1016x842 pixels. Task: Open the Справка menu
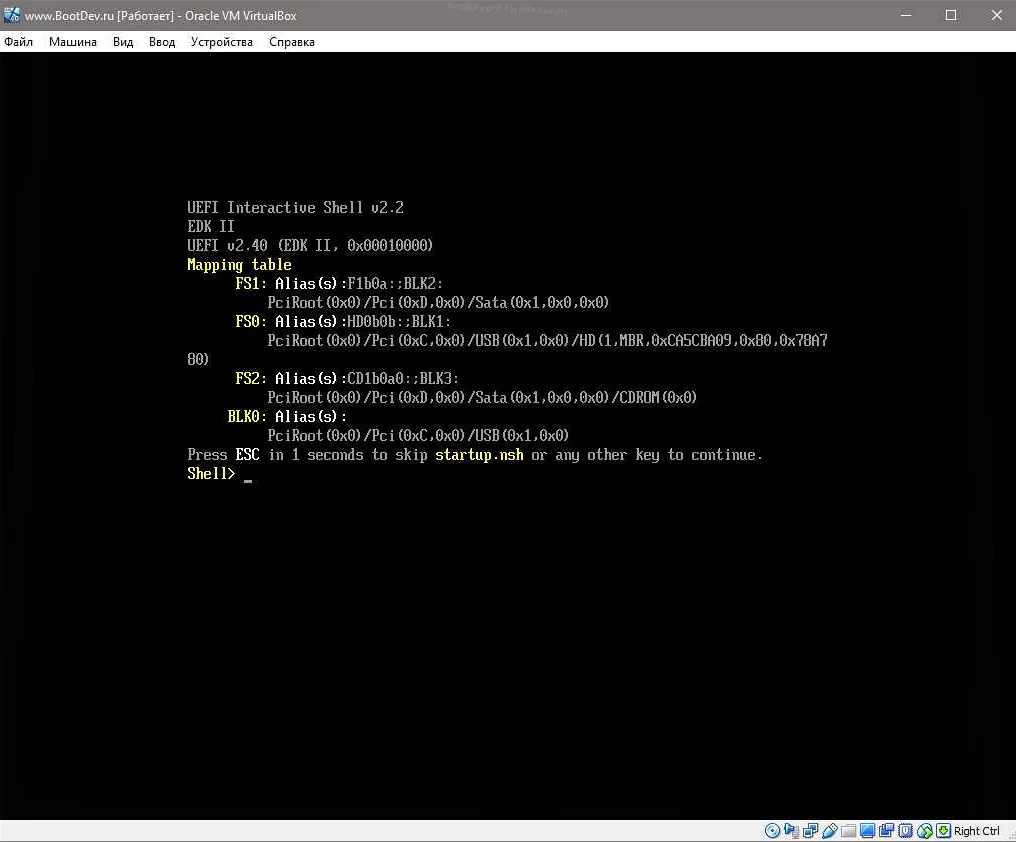tap(291, 41)
